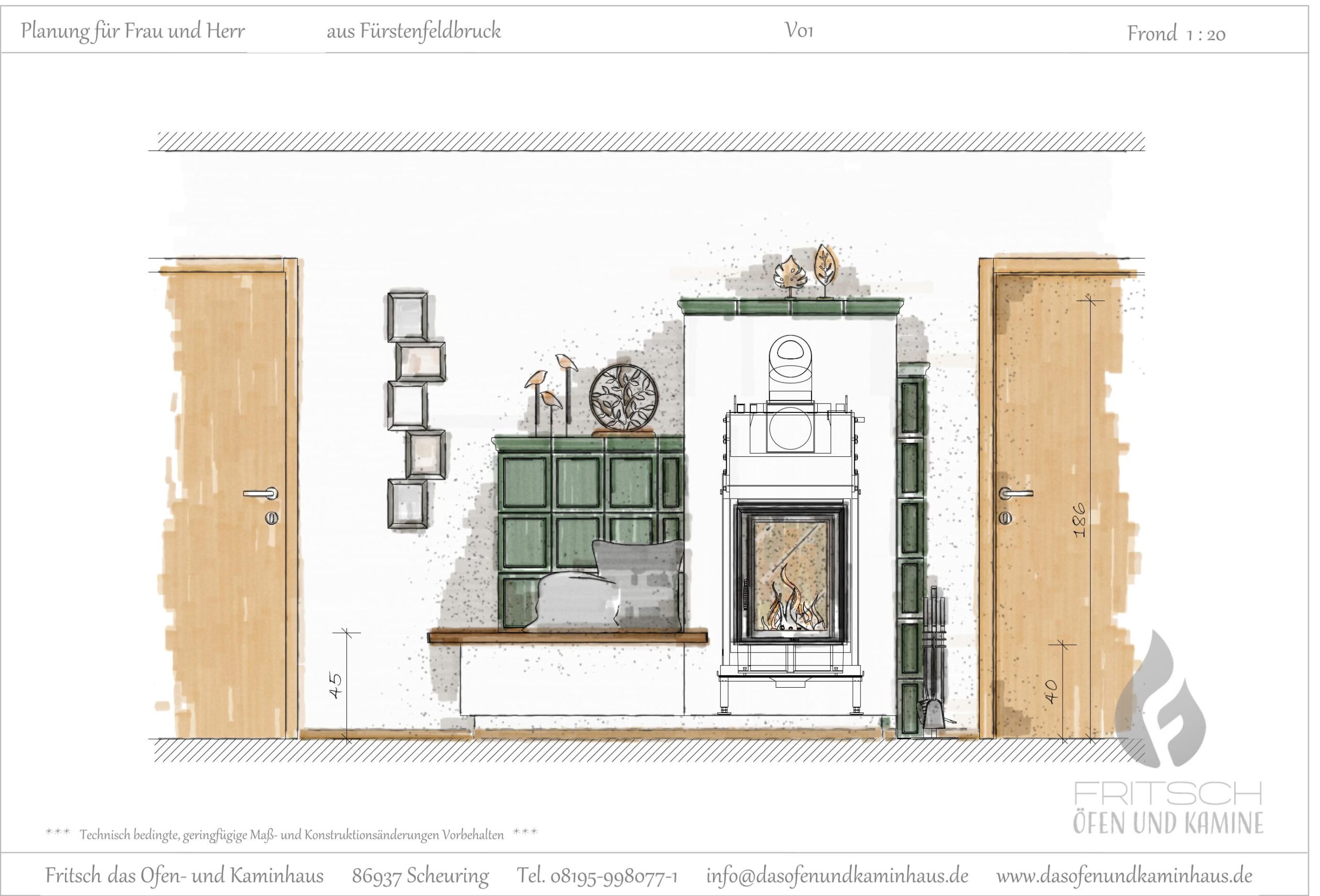Screen dimensions: 1320x896
Task: Click the green tile on stove front
Action: pos(577,482)
